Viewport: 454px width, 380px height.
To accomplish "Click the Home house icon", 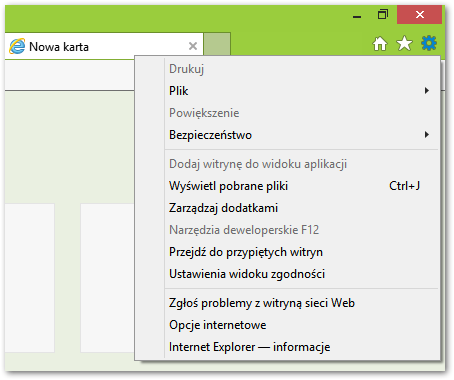I will point(380,44).
